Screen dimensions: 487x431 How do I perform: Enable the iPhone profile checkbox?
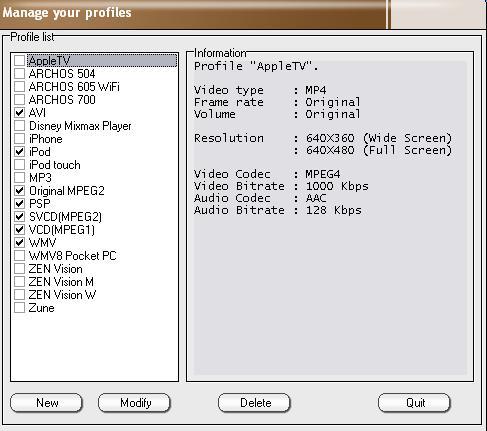point(19,139)
